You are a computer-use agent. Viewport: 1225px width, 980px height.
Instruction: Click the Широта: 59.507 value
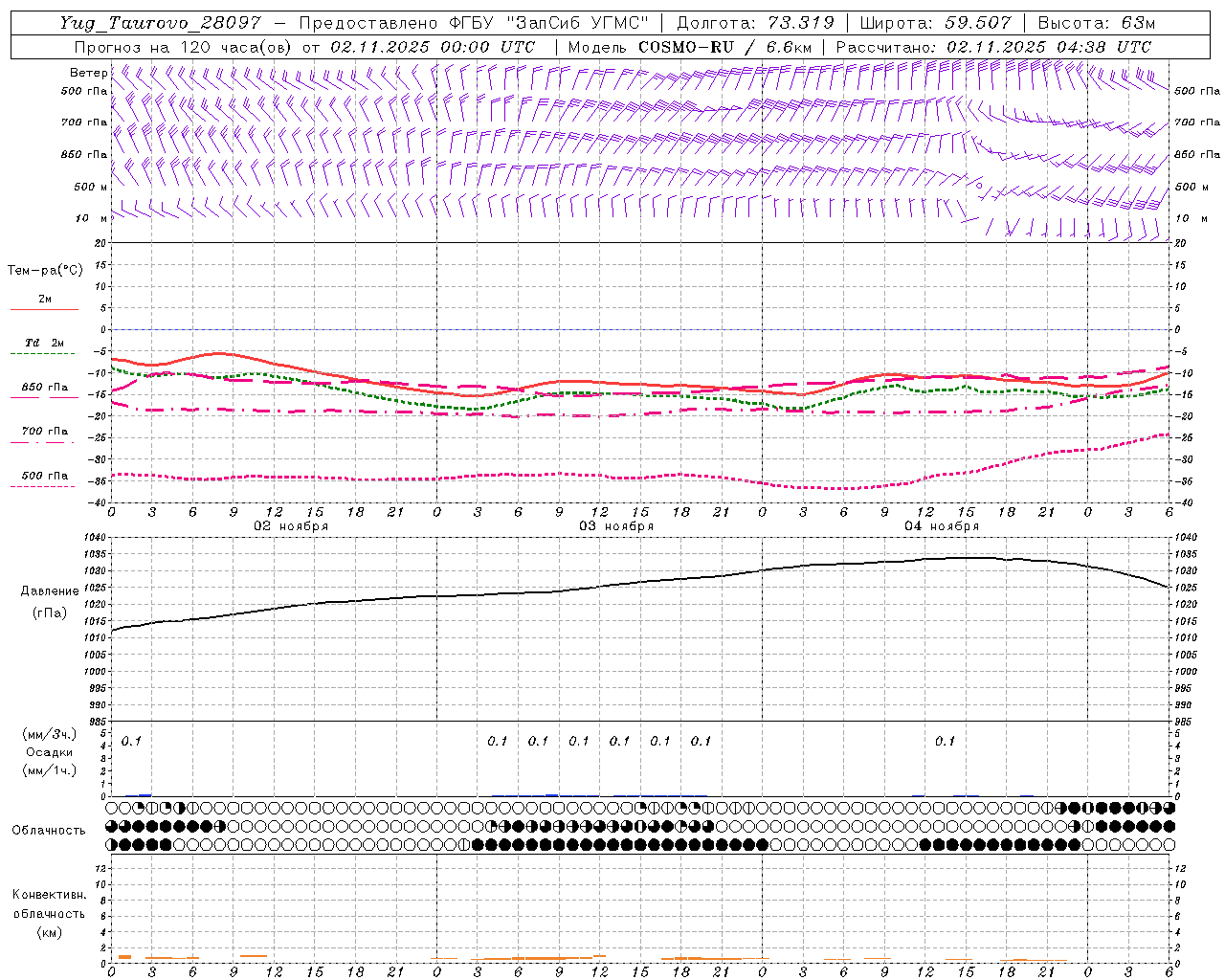[x=935, y=23]
